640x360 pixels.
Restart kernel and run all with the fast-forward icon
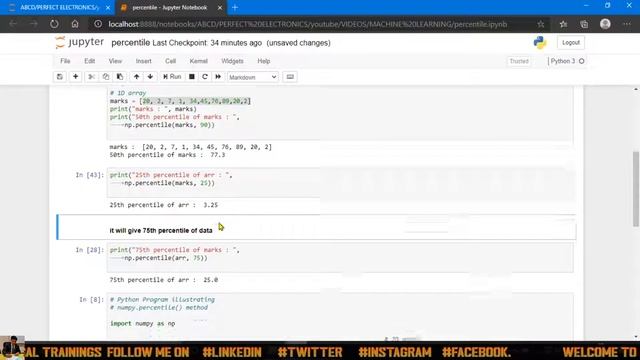tap(218, 77)
